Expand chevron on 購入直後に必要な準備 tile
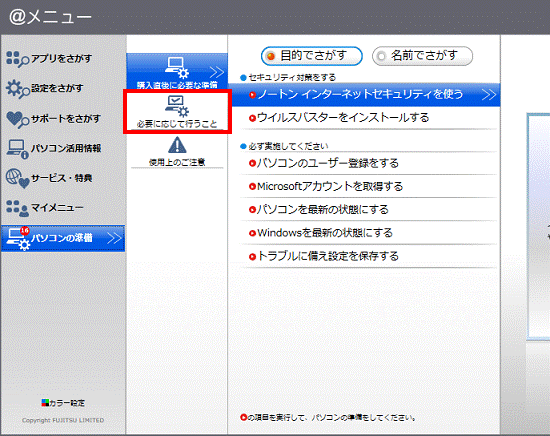The width and height of the screenshot is (550, 436). coord(217,72)
